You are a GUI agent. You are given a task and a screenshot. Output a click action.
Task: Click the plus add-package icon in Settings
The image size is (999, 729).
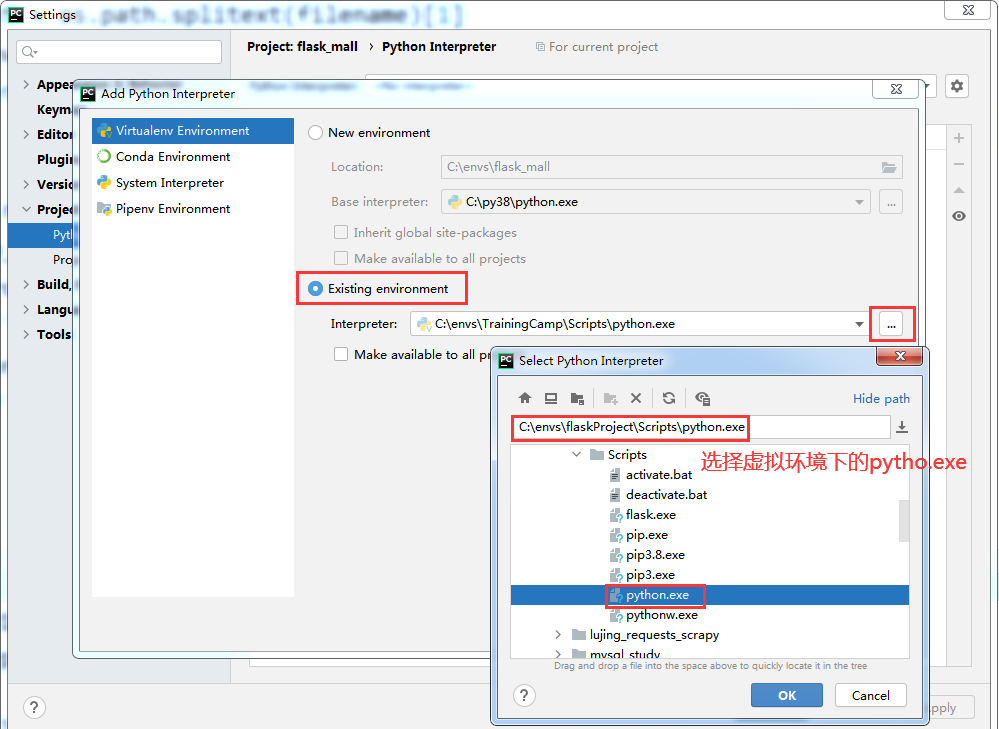coord(959,138)
